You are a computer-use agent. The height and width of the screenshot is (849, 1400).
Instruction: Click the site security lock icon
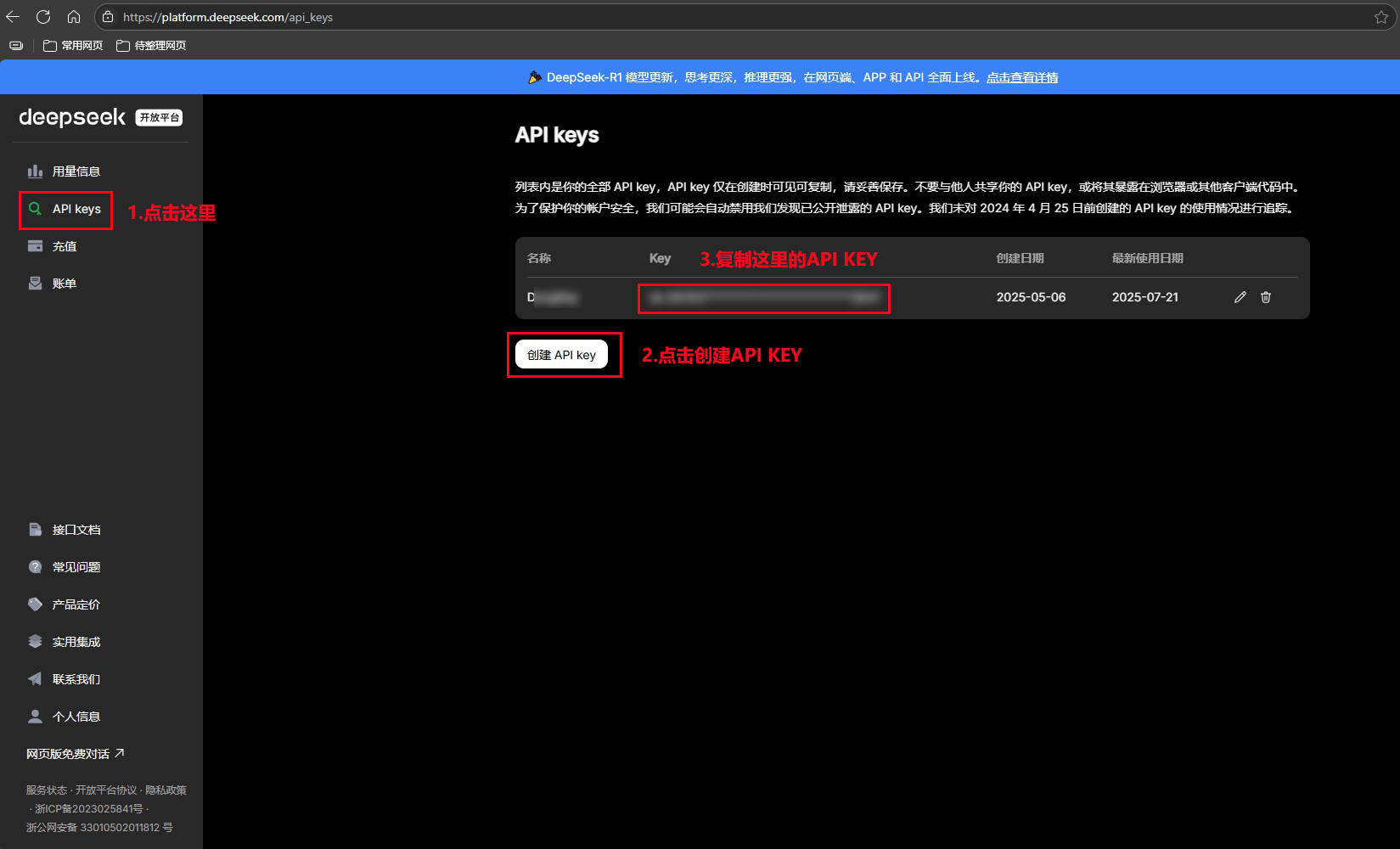[108, 17]
